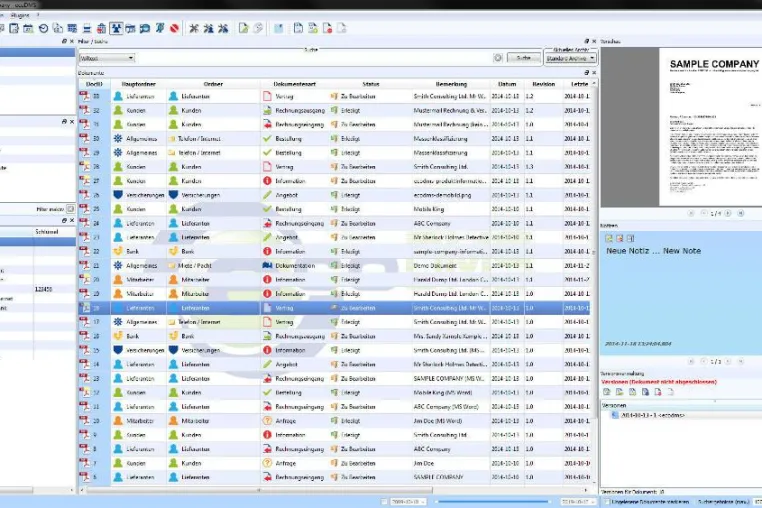762x508 pixels.
Task: Click the speech bubble toolbar icon
Action: pos(145,28)
